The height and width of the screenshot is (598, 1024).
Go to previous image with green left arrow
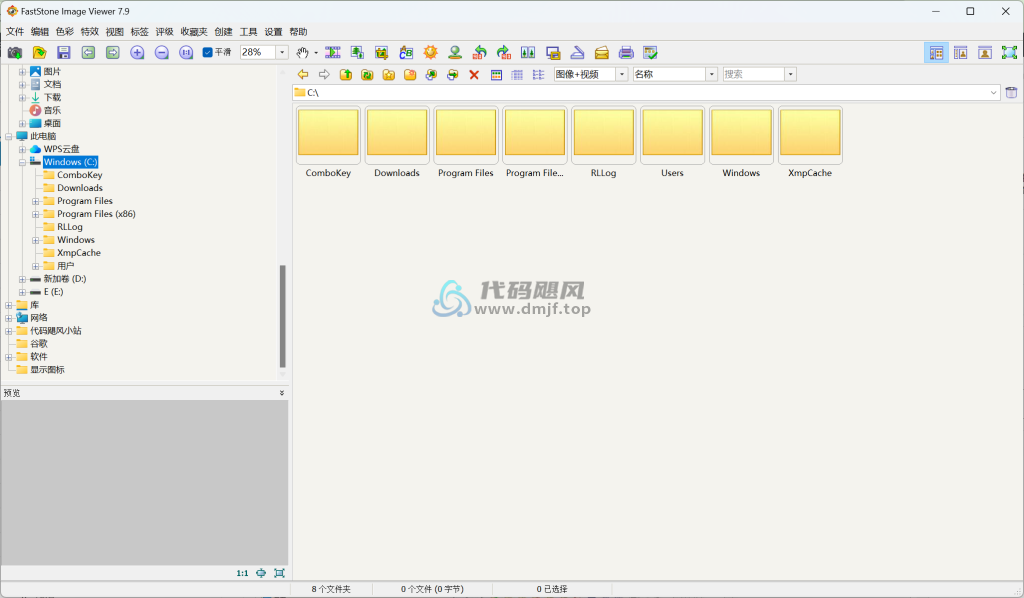click(88, 52)
